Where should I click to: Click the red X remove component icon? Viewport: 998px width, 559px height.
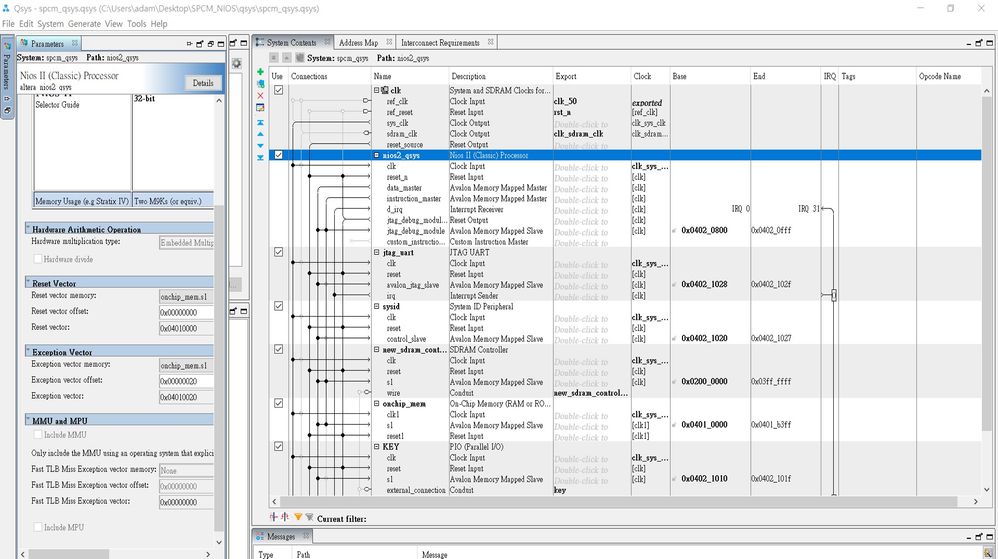(261, 96)
